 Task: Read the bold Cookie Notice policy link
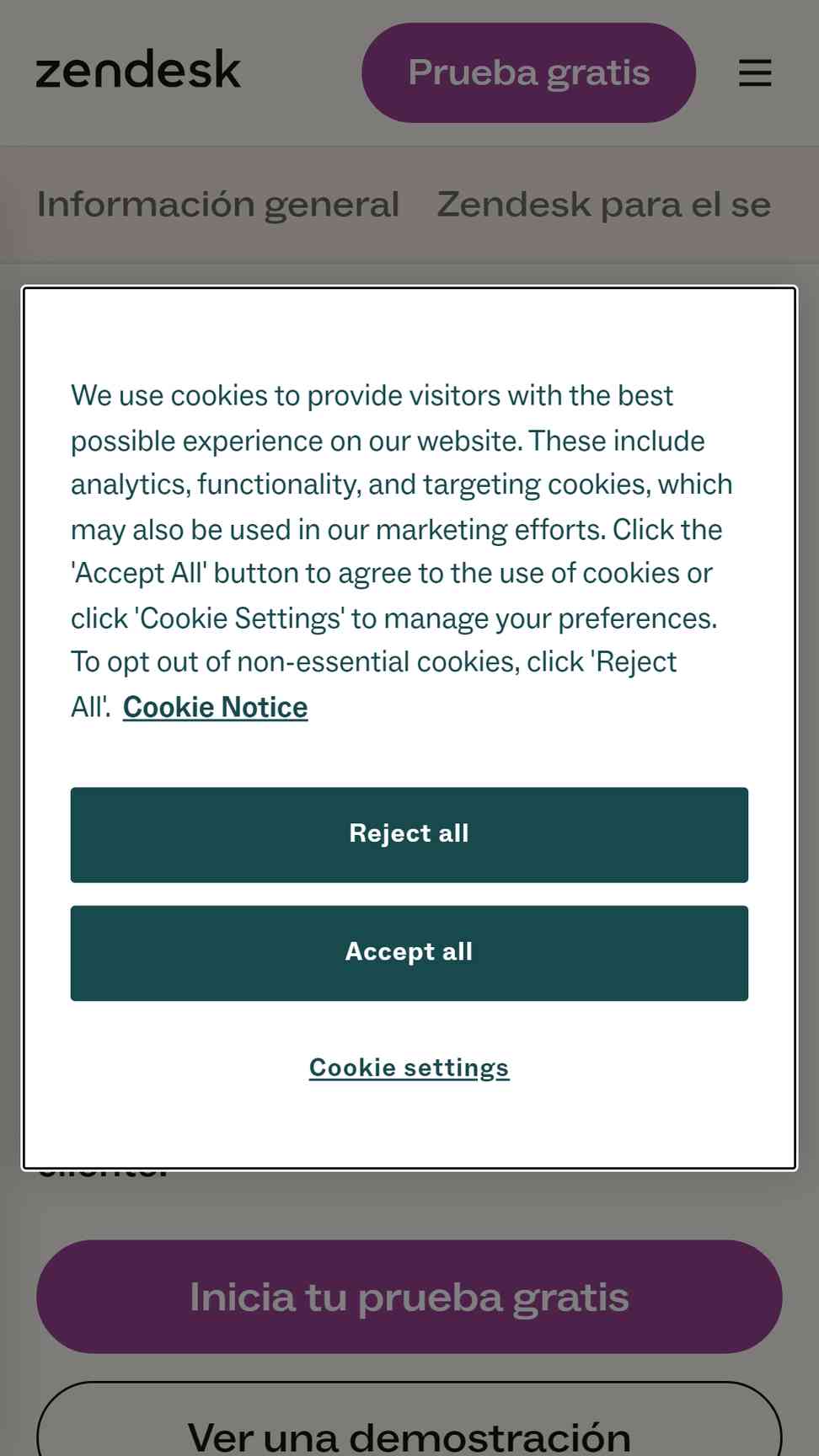coord(215,707)
